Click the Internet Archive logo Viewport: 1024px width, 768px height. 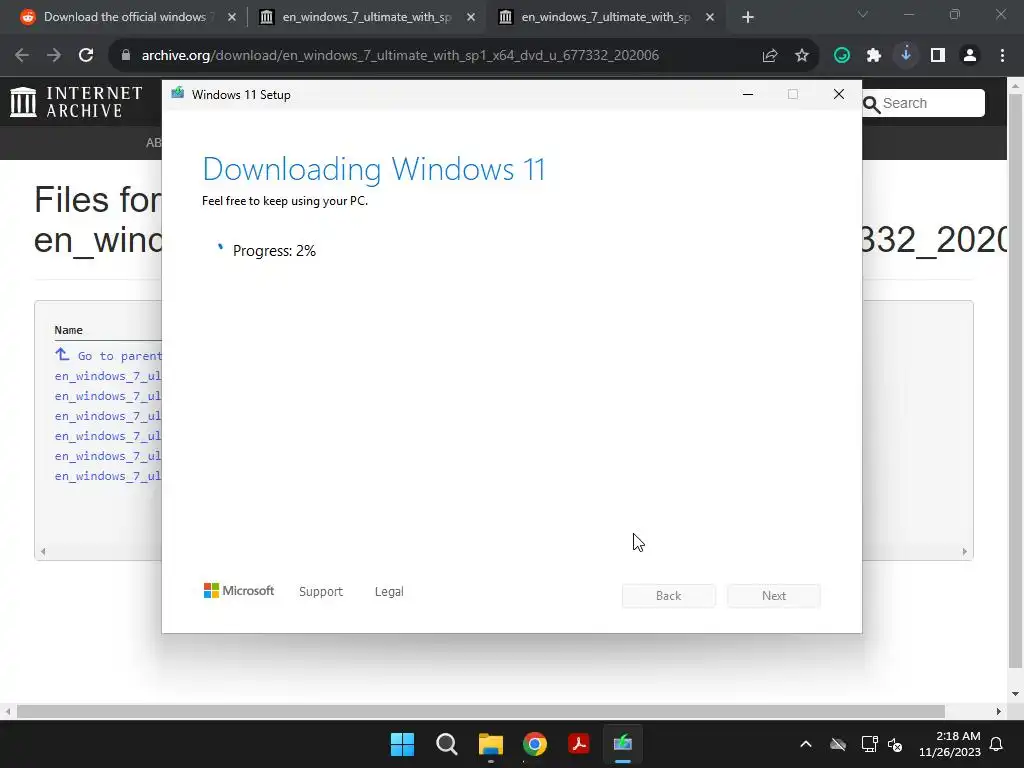76,103
